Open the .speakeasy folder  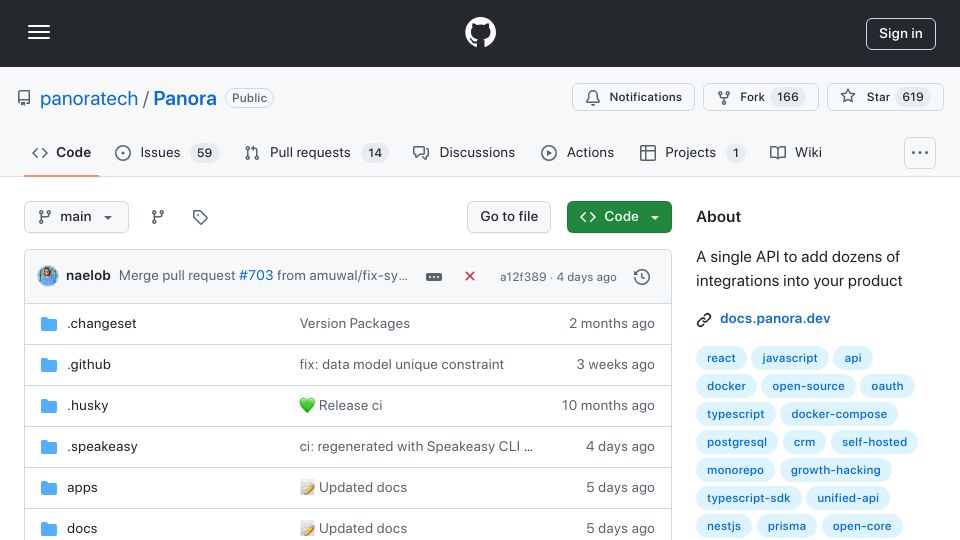tap(102, 446)
